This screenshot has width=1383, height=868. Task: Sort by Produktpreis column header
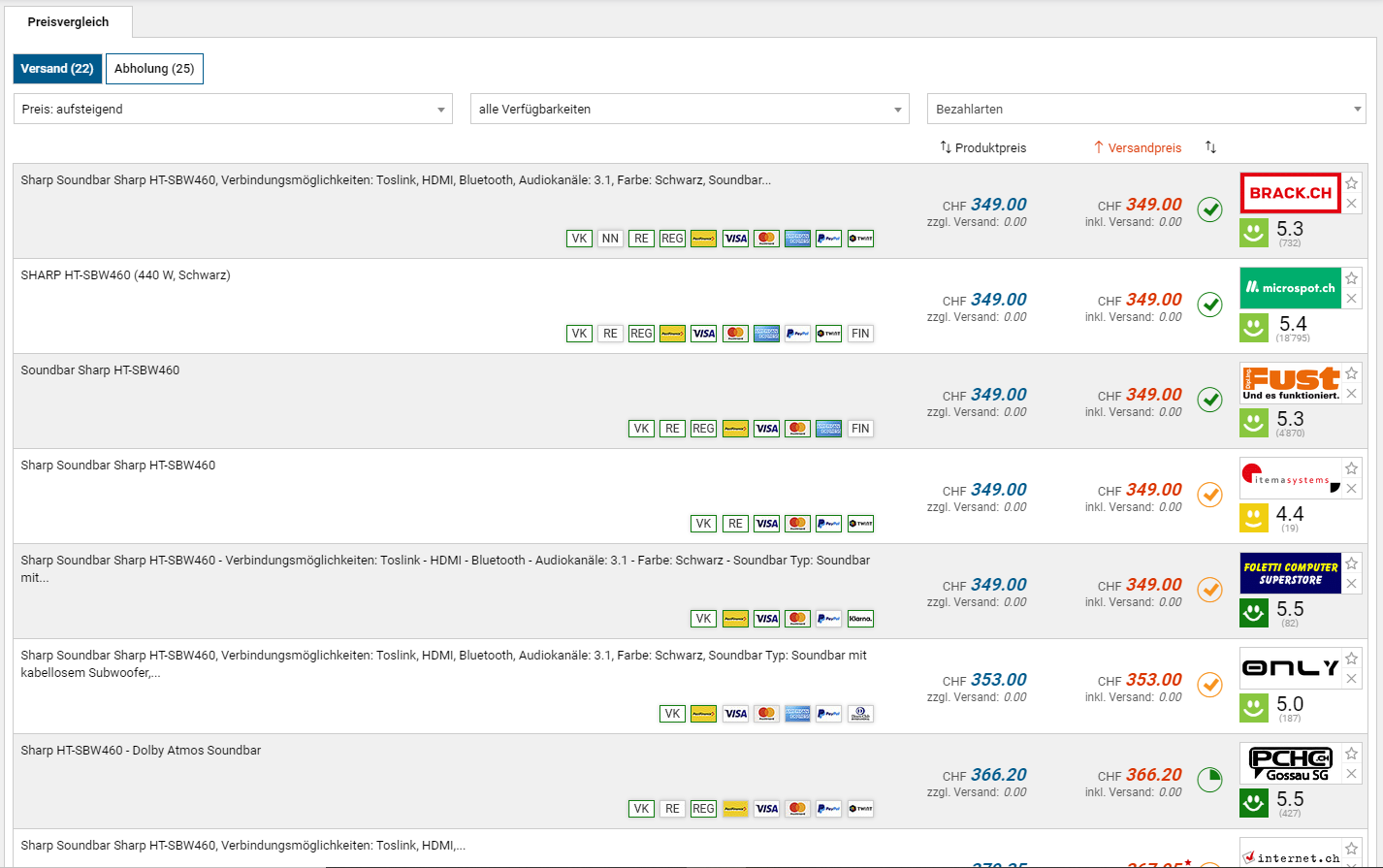983,147
